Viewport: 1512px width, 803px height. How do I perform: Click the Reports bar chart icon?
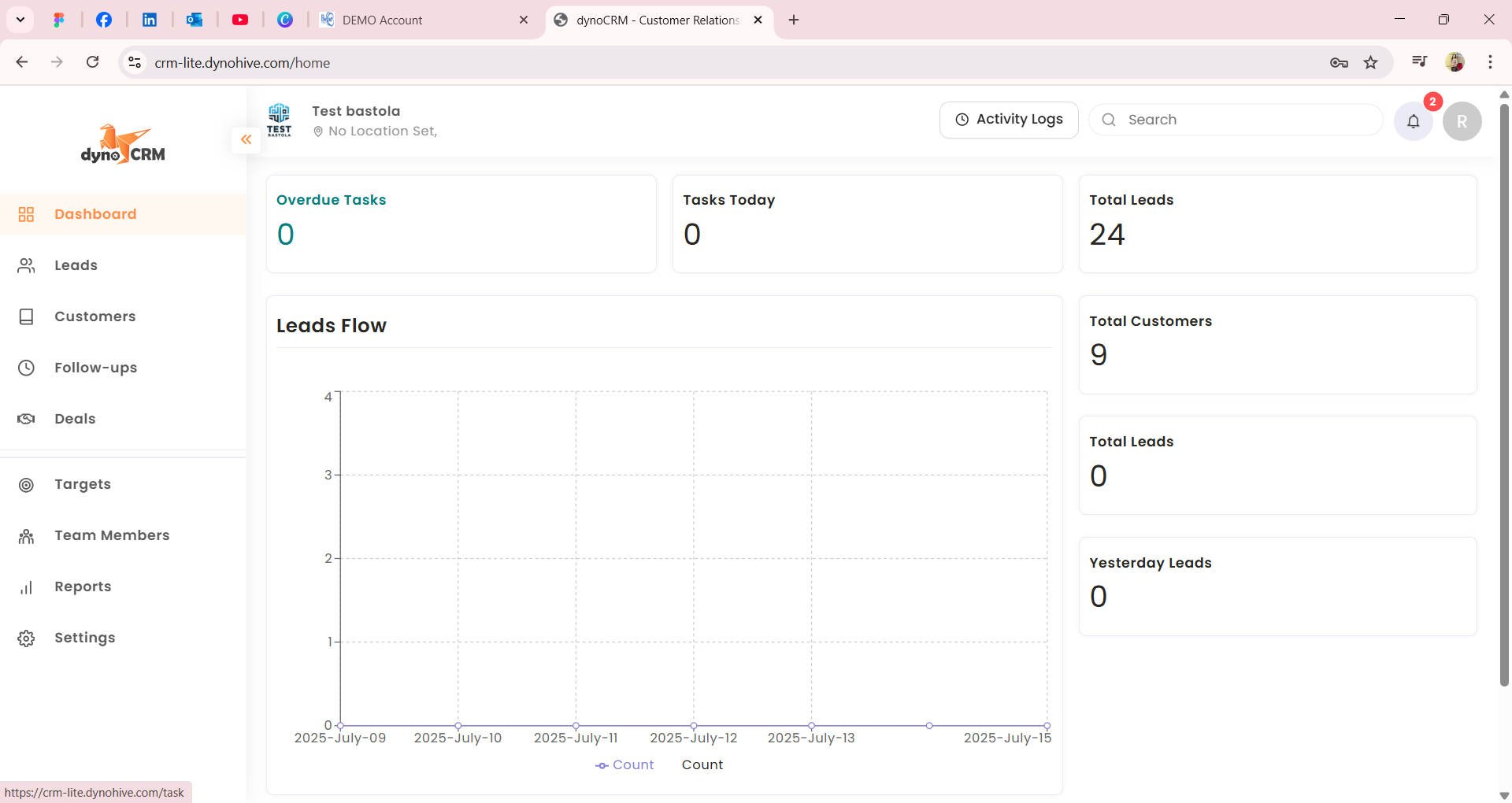[x=26, y=587]
